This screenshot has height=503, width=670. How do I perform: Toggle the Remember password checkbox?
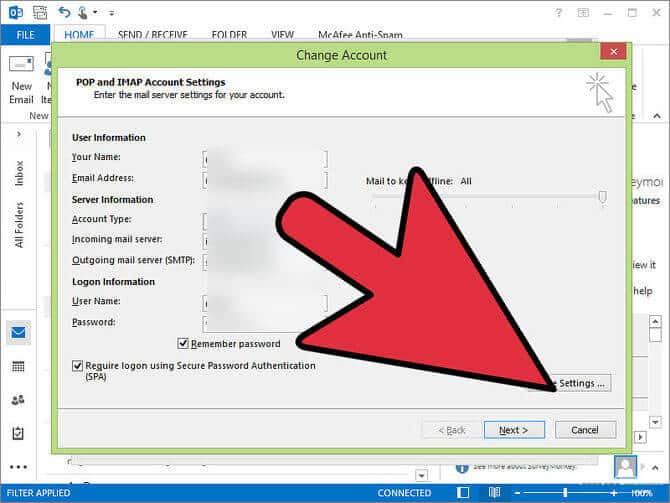[183, 343]
